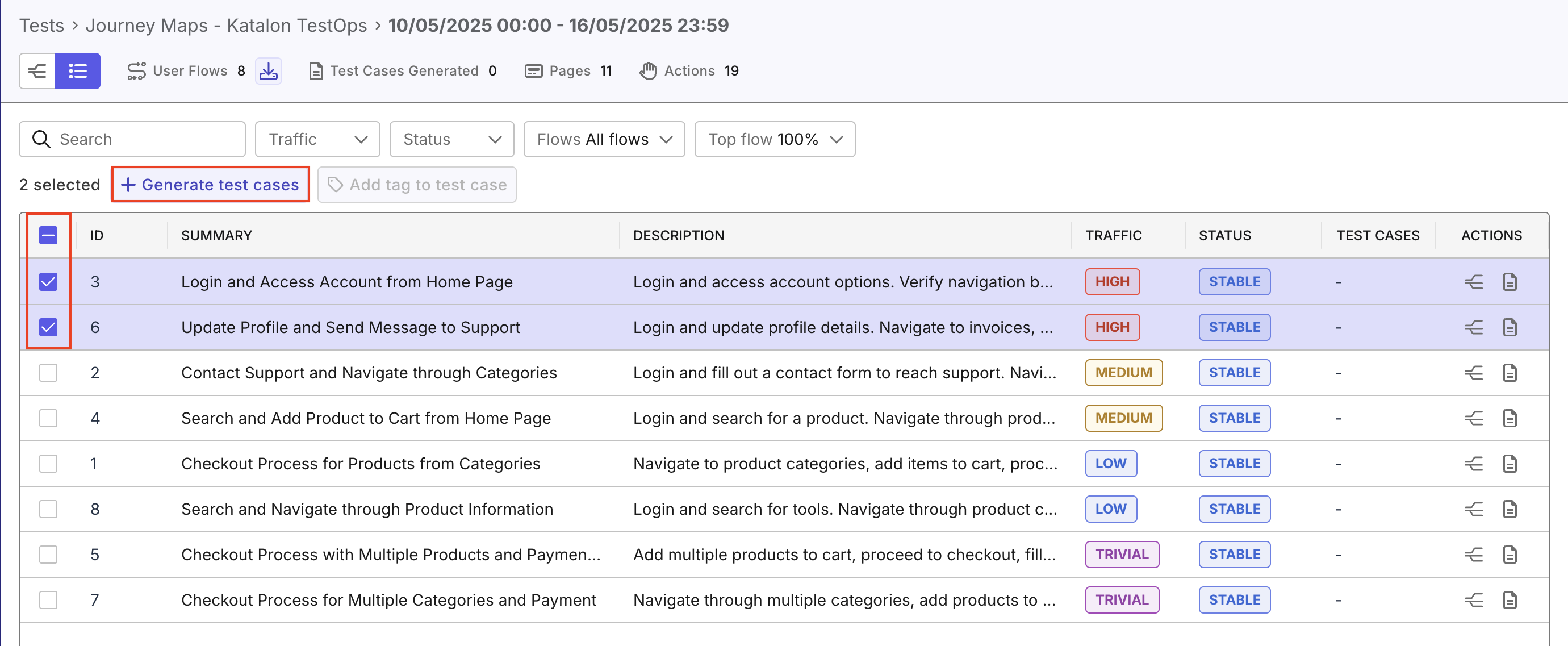The width and height of the screenshot is (1568, 646).
Task: Click HIGH traffic badge in row 3
Action: (x=1112, y=282)
